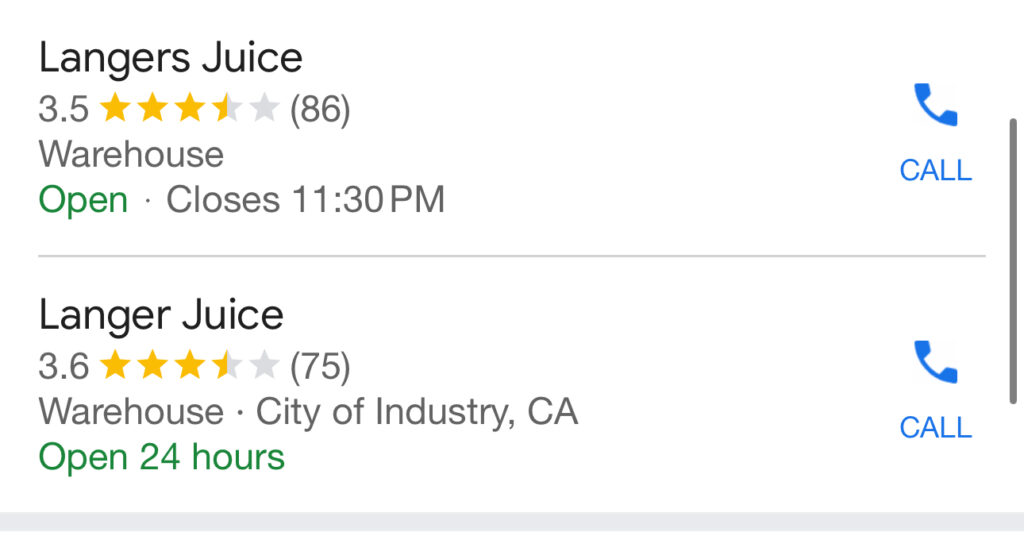Click the "Open 24 hours" status text
1024x559 pixels.
[161, 457]
